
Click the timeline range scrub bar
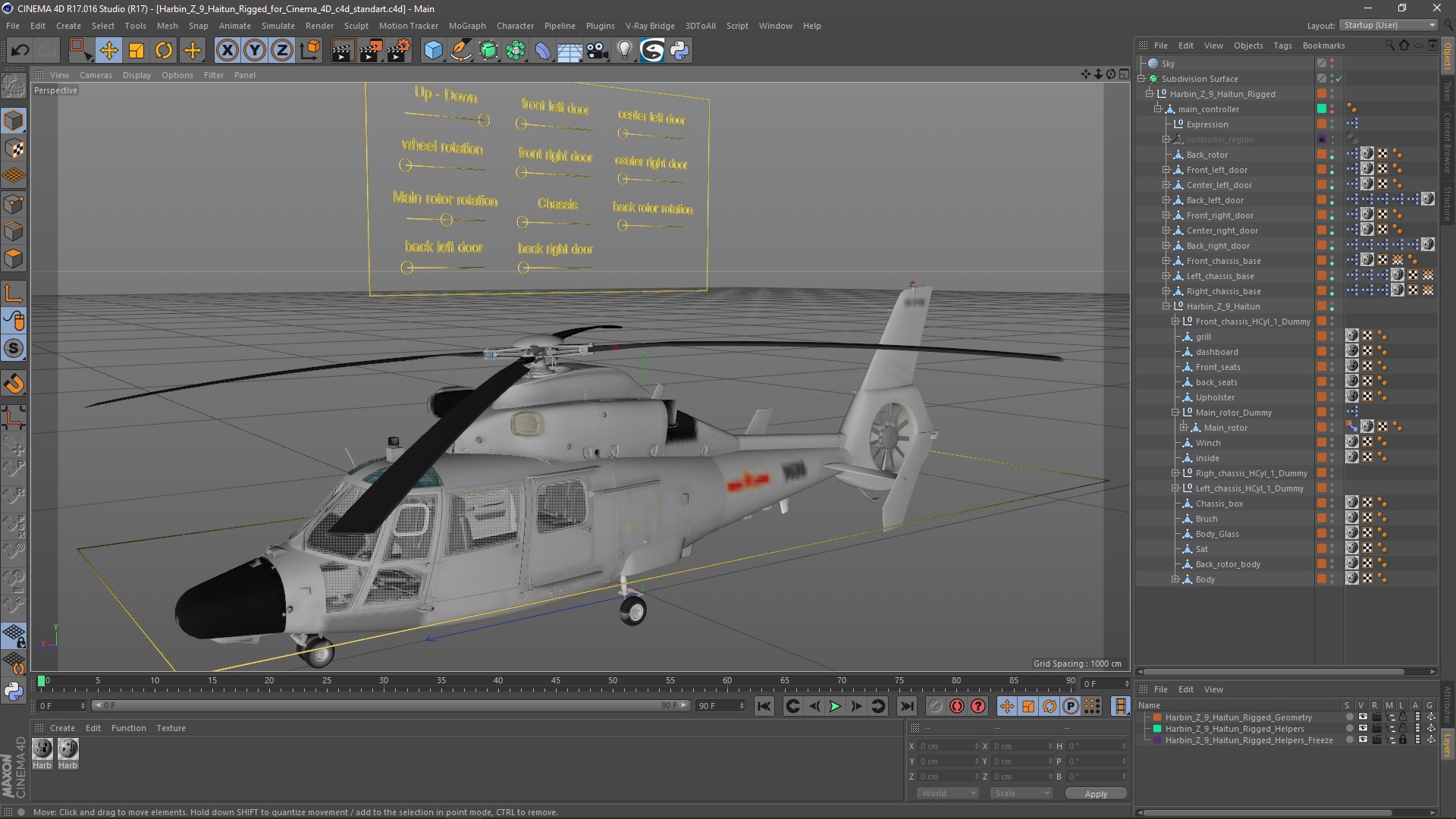pos(391,706)
